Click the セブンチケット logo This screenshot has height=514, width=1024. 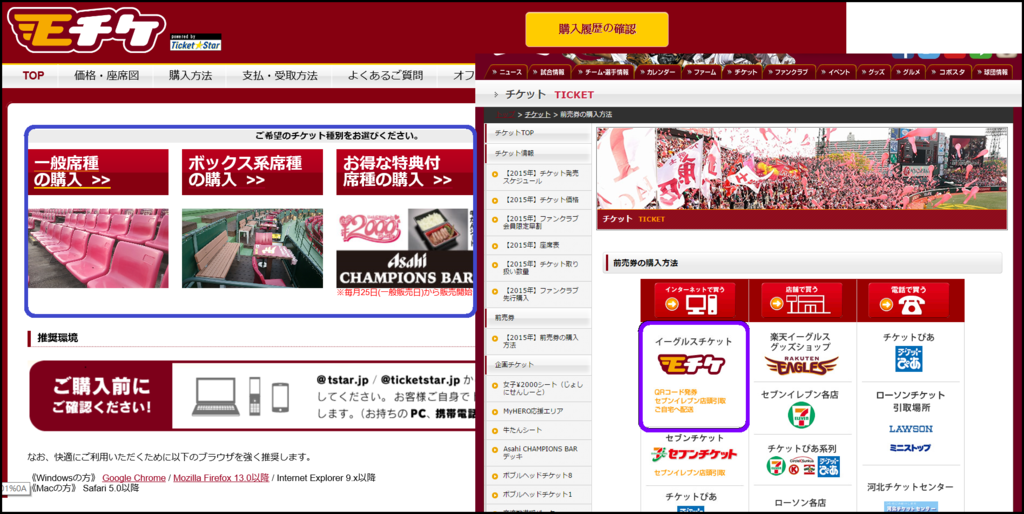coord(694,454)
